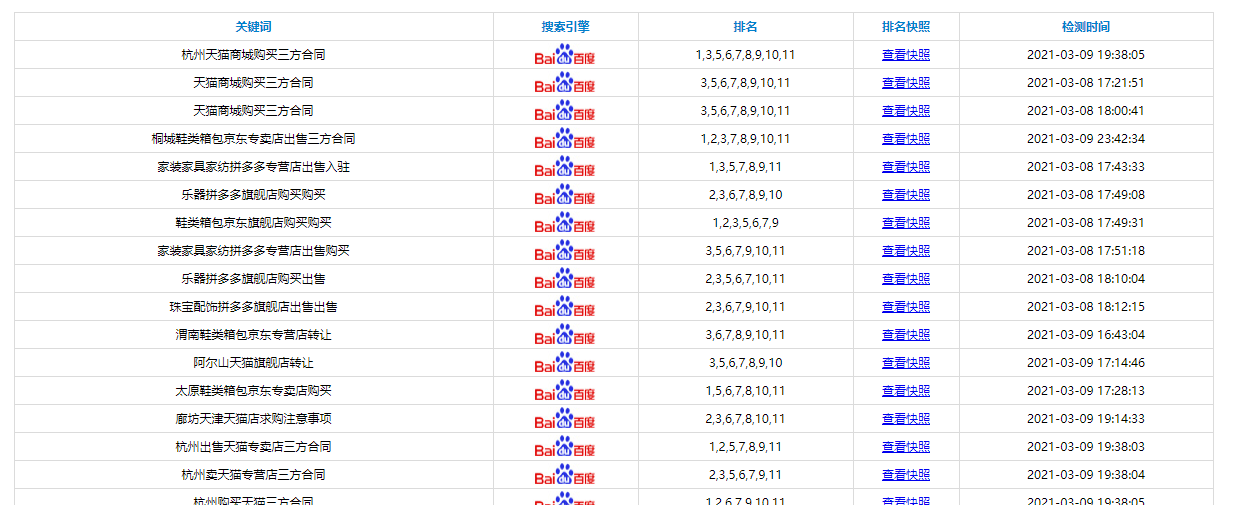This screenshot has height=505, width=1237.
Task: Click Baidu logo for 太原鞋类箱包京东专卖店购买
Action: (x=565, y=391)
